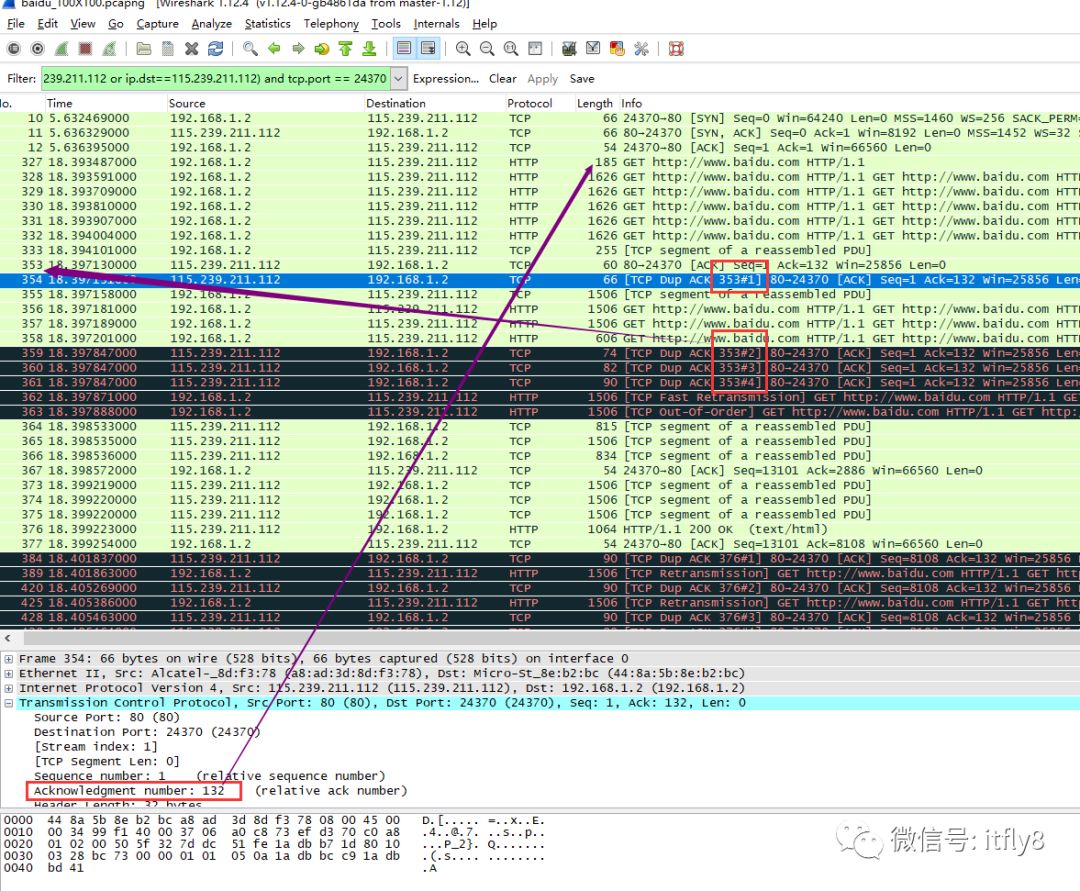This screenshot has width=1080, height=891.
Task: Open the File menu
Action: (x=16, y=24)
